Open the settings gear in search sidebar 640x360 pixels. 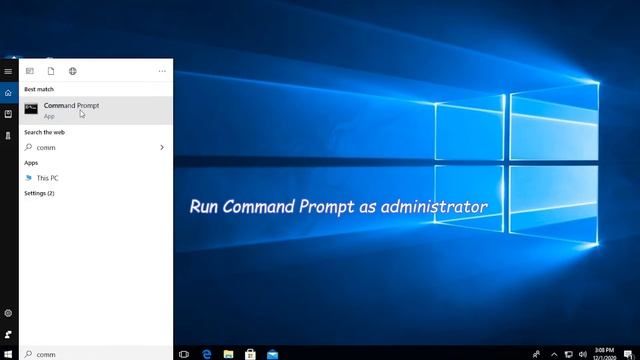tap(8, 313)
